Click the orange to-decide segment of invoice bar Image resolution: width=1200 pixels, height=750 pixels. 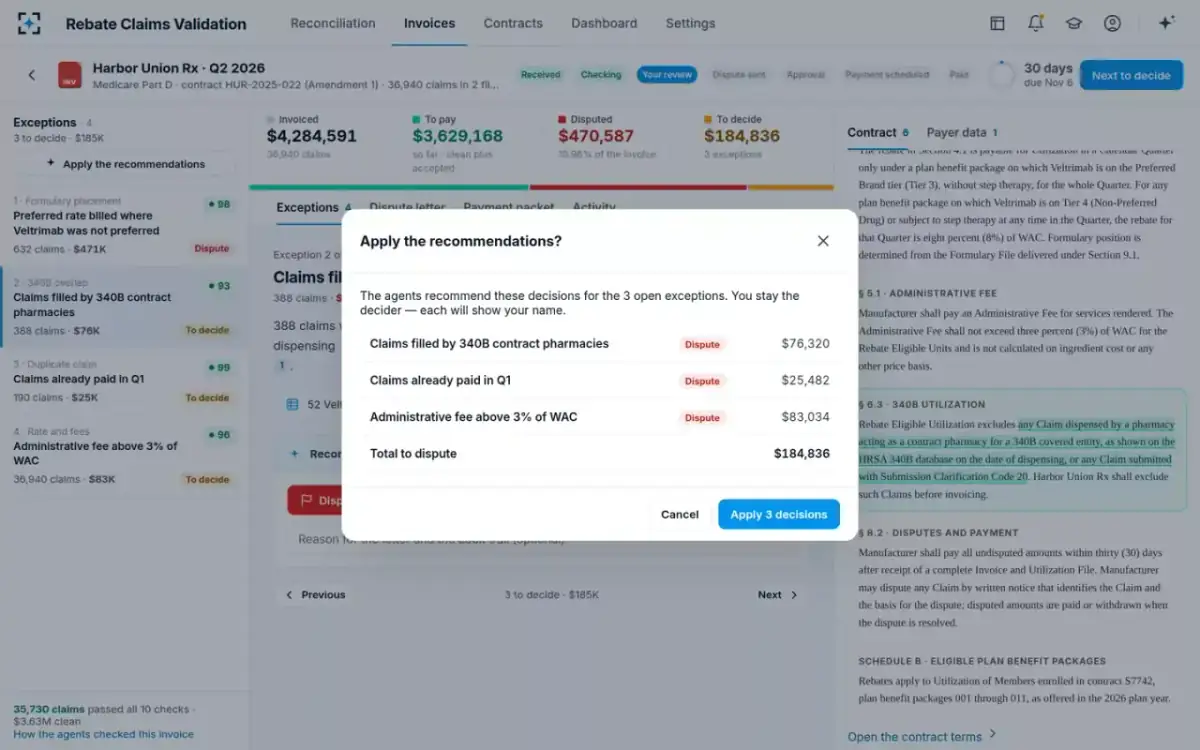tap(790, 187)
